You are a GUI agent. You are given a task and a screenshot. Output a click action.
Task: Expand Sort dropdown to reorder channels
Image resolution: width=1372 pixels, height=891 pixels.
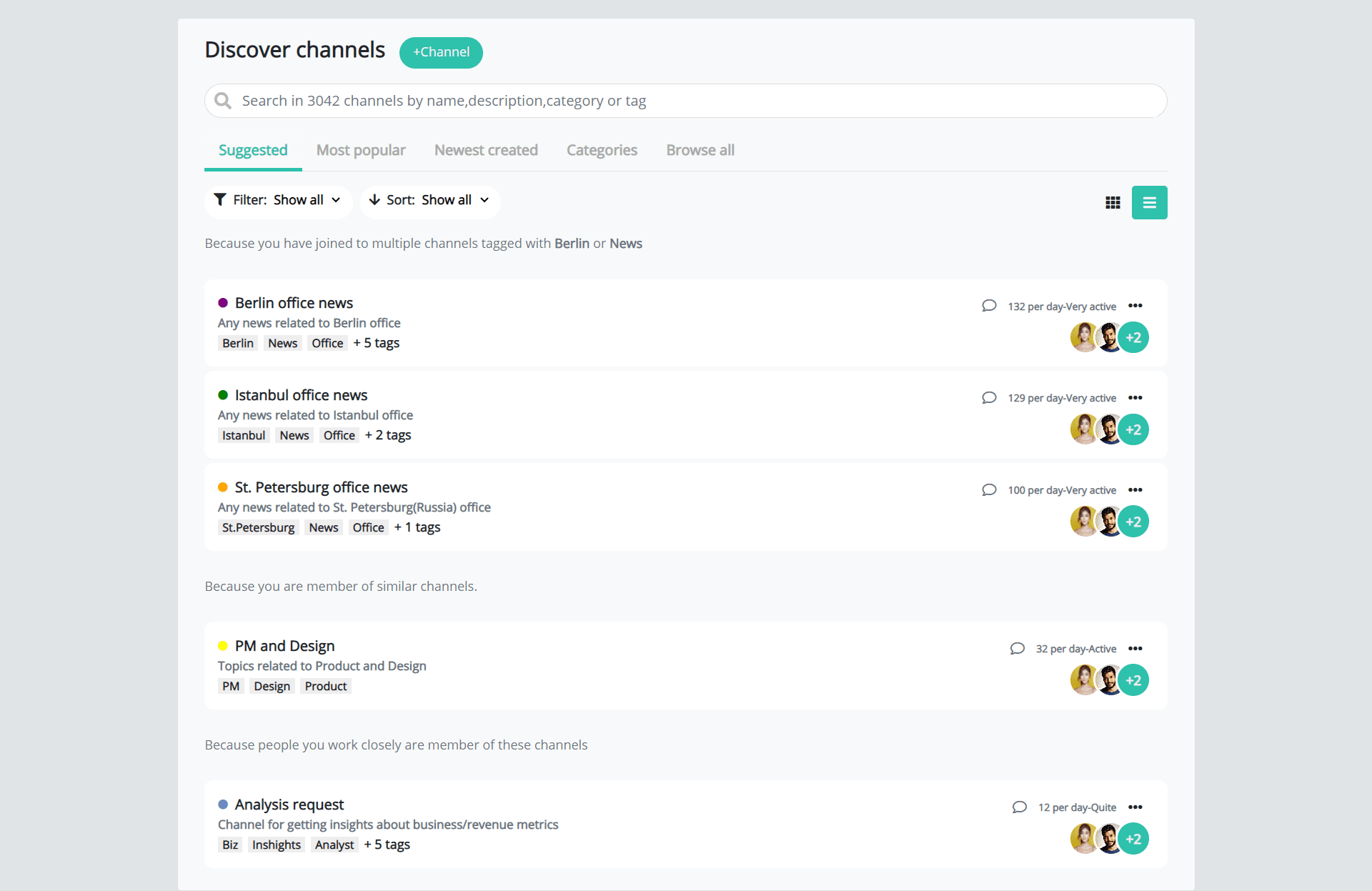point(429,199)
